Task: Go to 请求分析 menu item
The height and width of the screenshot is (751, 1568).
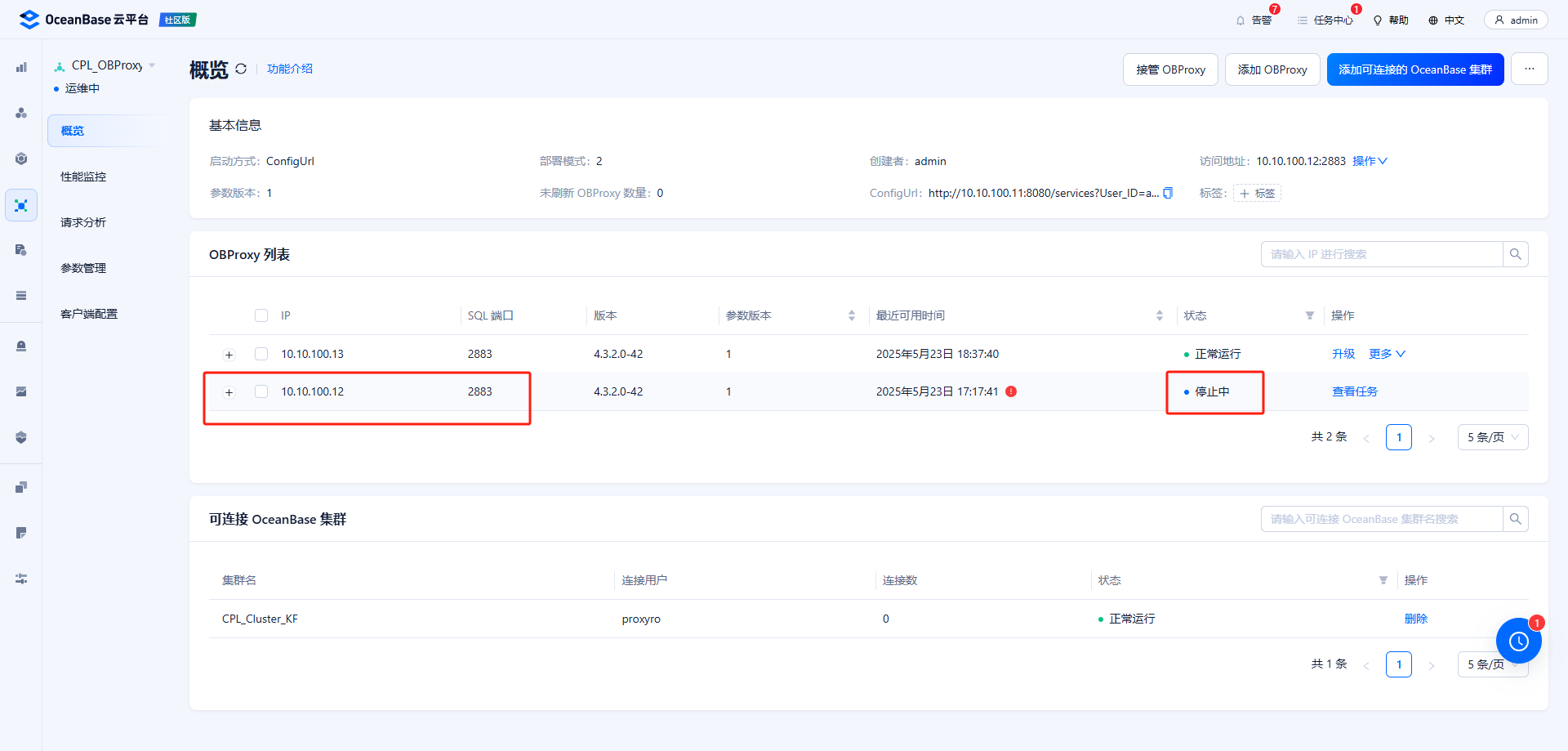Action: tap(83, 222)
